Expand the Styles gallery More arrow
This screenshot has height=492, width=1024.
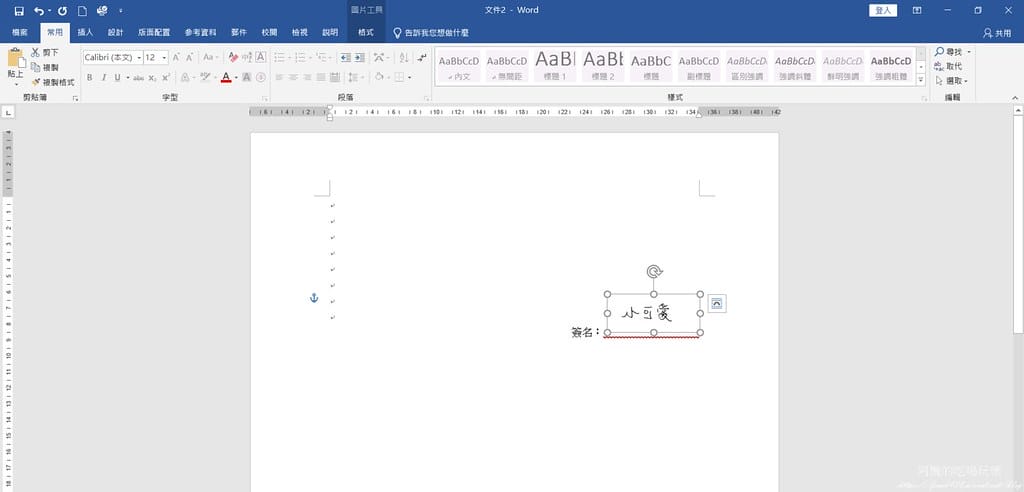[x=921, y=79]
